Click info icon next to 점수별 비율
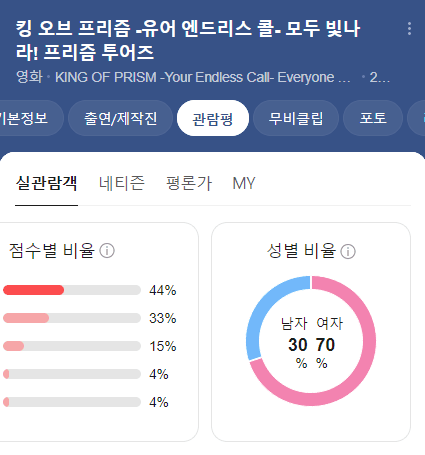The height and width of the screenshot is (455, 425). [107, 251]
